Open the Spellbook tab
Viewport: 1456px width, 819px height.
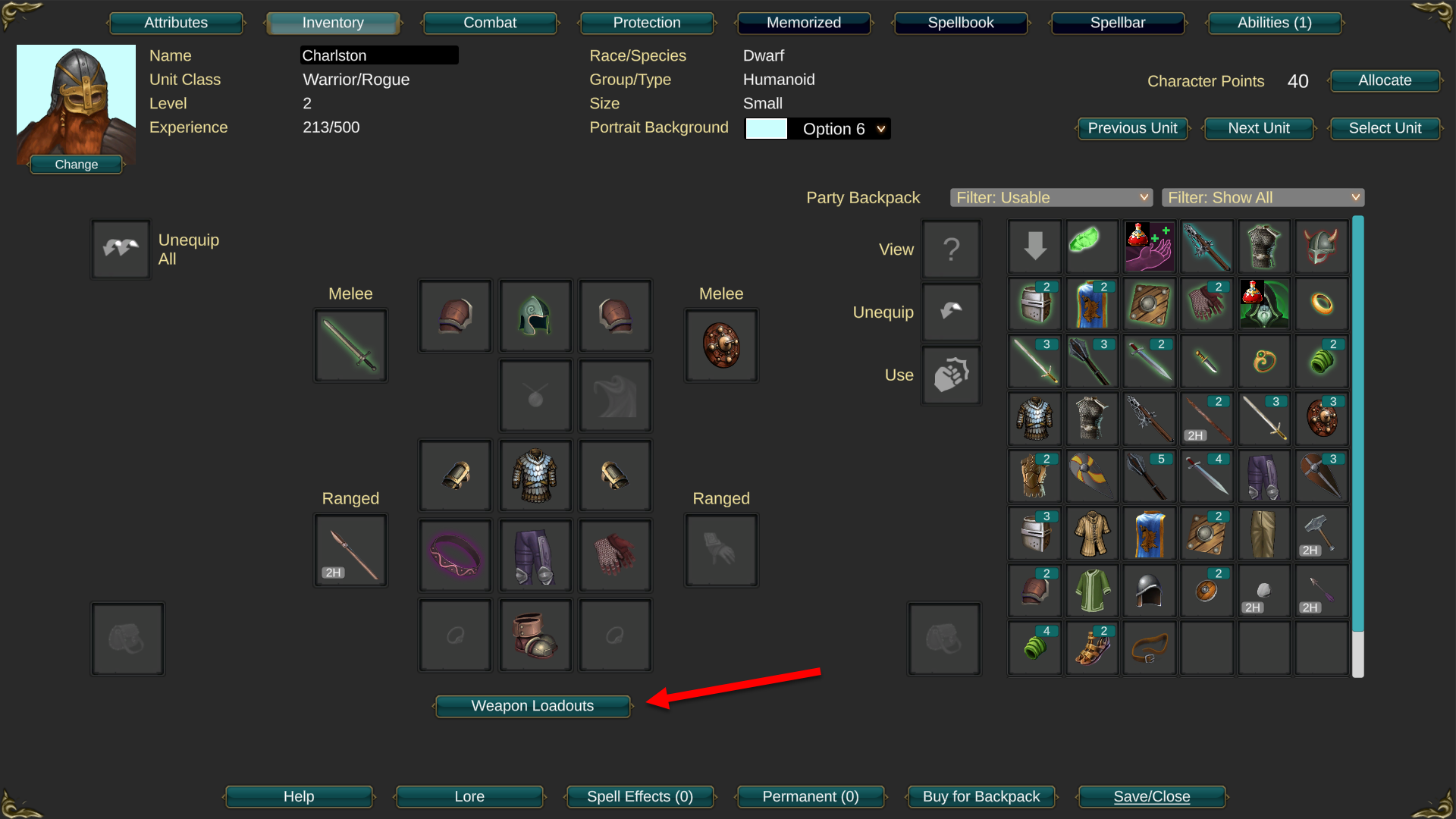[x=961, y=23]
